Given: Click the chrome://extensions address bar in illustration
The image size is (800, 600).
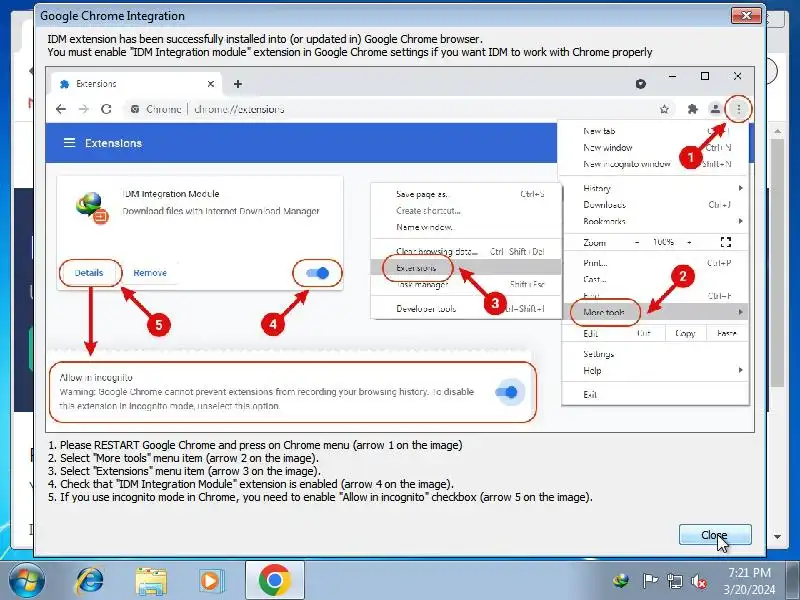Looking at the screenshot, I should point(239,109).
